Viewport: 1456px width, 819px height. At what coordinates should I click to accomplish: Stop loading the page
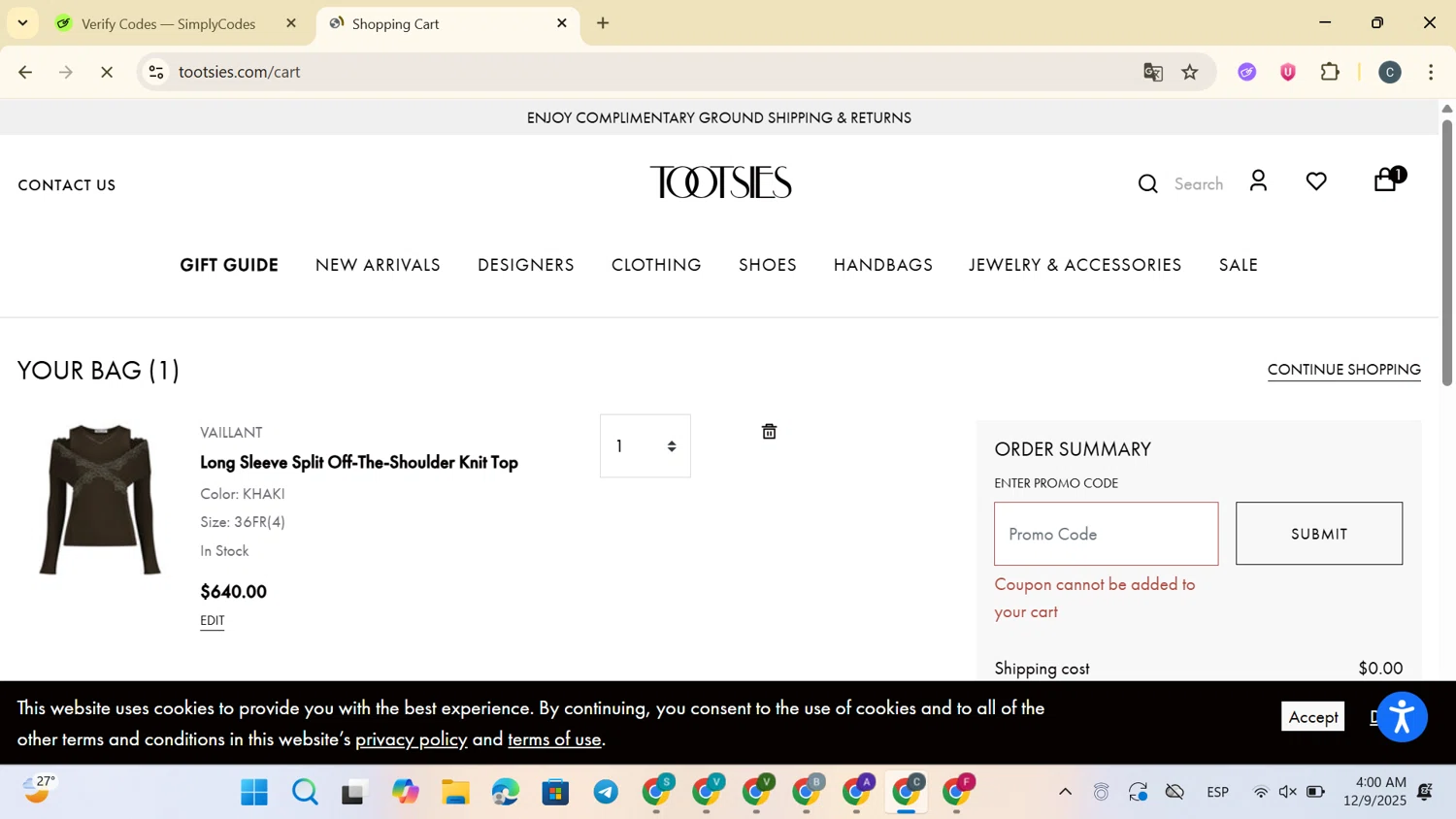107,72
